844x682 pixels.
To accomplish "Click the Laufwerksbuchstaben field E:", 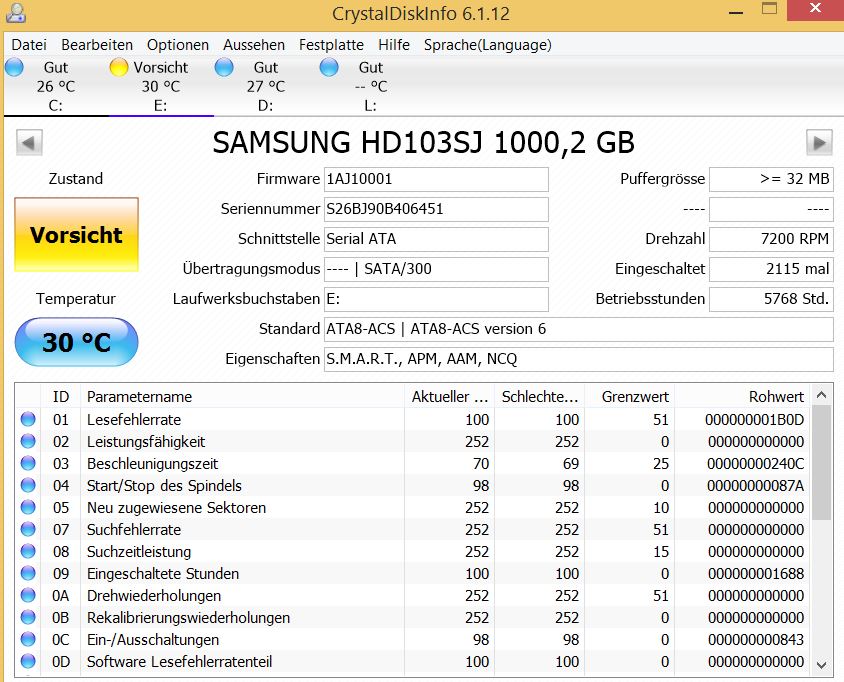I will pos(436,299).
